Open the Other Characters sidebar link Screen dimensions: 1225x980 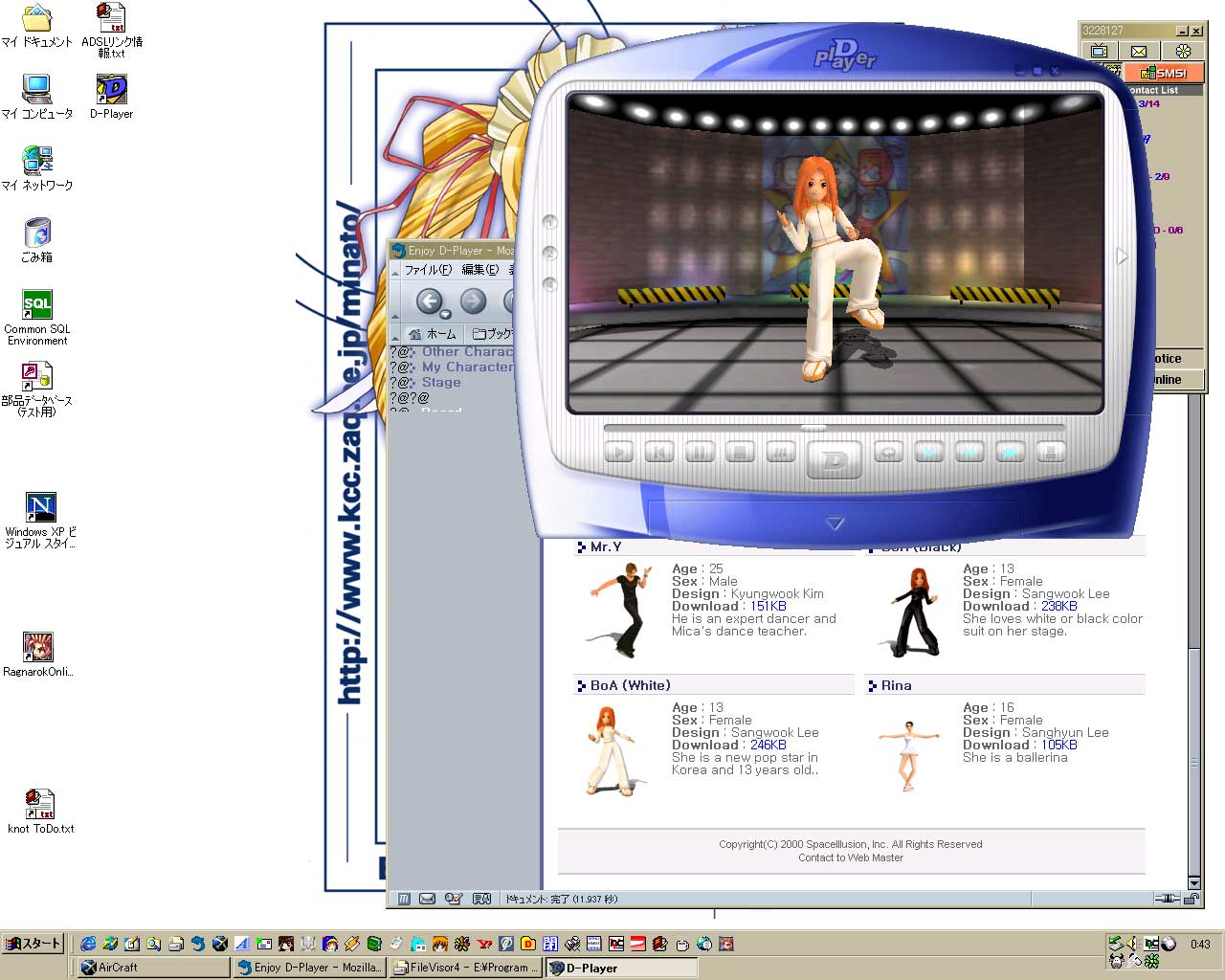pyautogui.click(x=468, y=351)
